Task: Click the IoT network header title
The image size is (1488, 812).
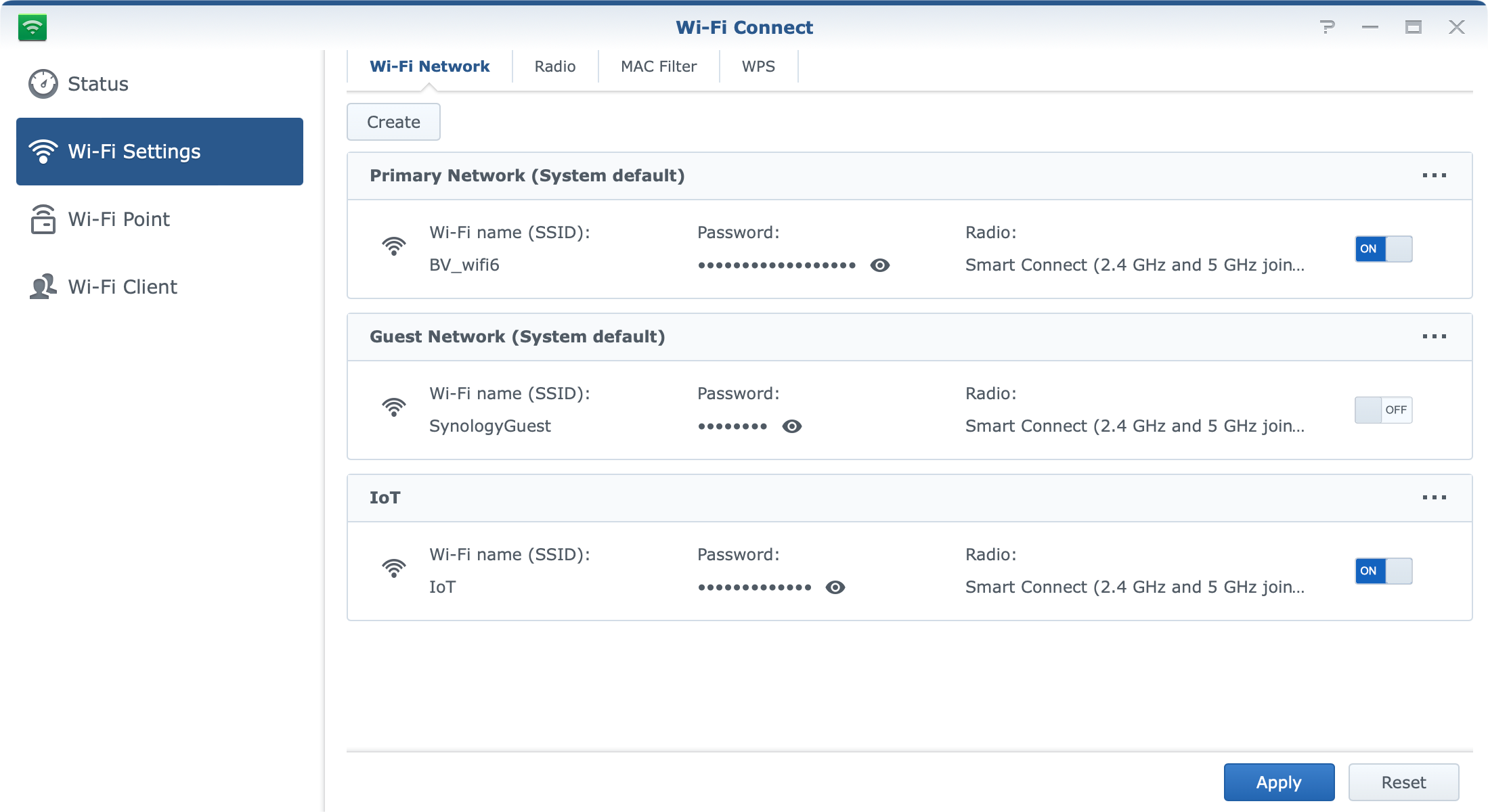Action: pyautogui.click(x=385, y=497)
